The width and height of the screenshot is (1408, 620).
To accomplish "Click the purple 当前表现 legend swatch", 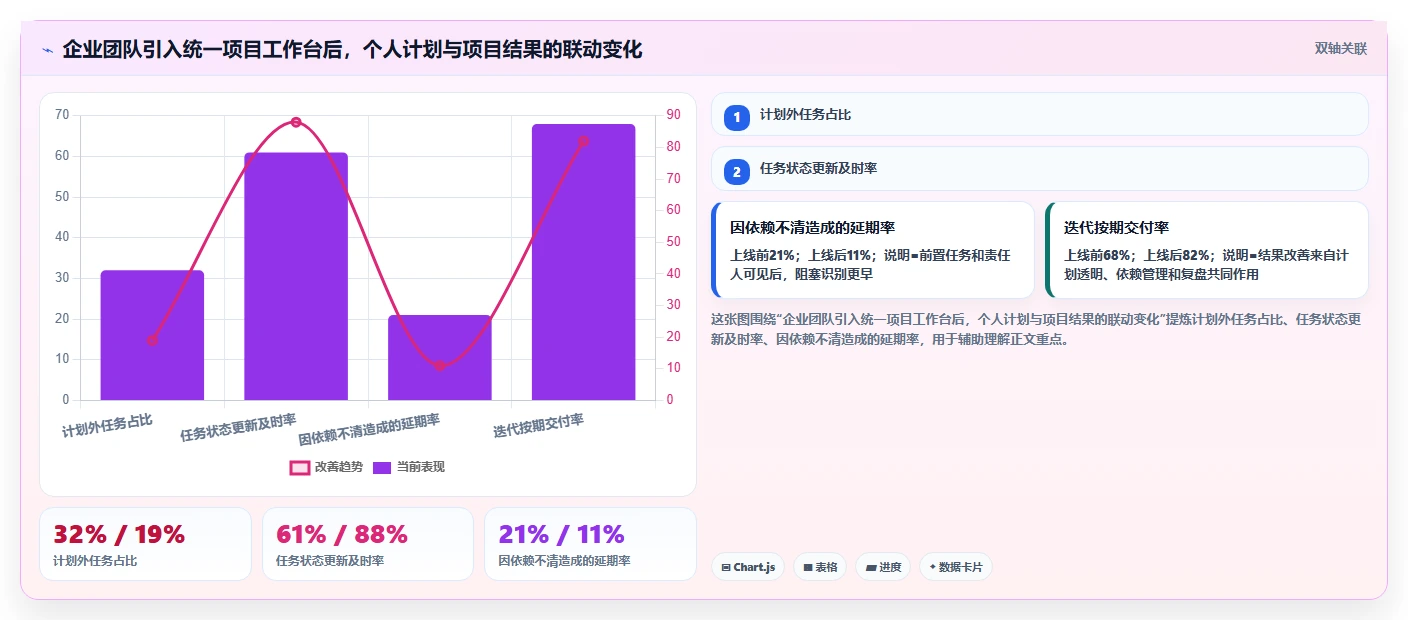I will pyautogui.click(x=382, y=467).
